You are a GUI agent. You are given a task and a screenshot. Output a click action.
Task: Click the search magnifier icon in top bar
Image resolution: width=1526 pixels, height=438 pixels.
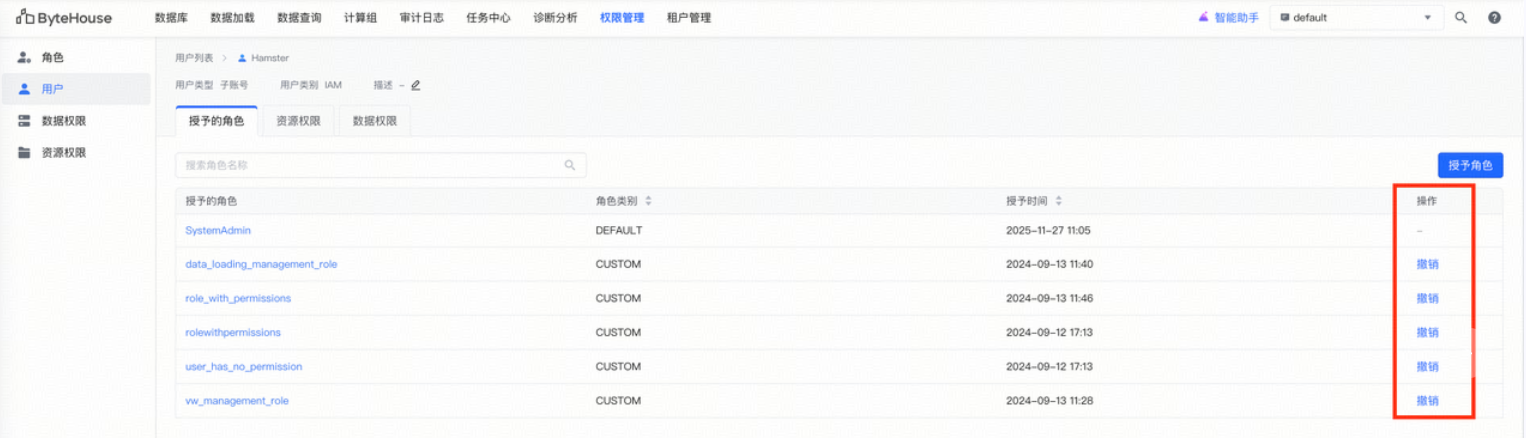coord(1461,18)
